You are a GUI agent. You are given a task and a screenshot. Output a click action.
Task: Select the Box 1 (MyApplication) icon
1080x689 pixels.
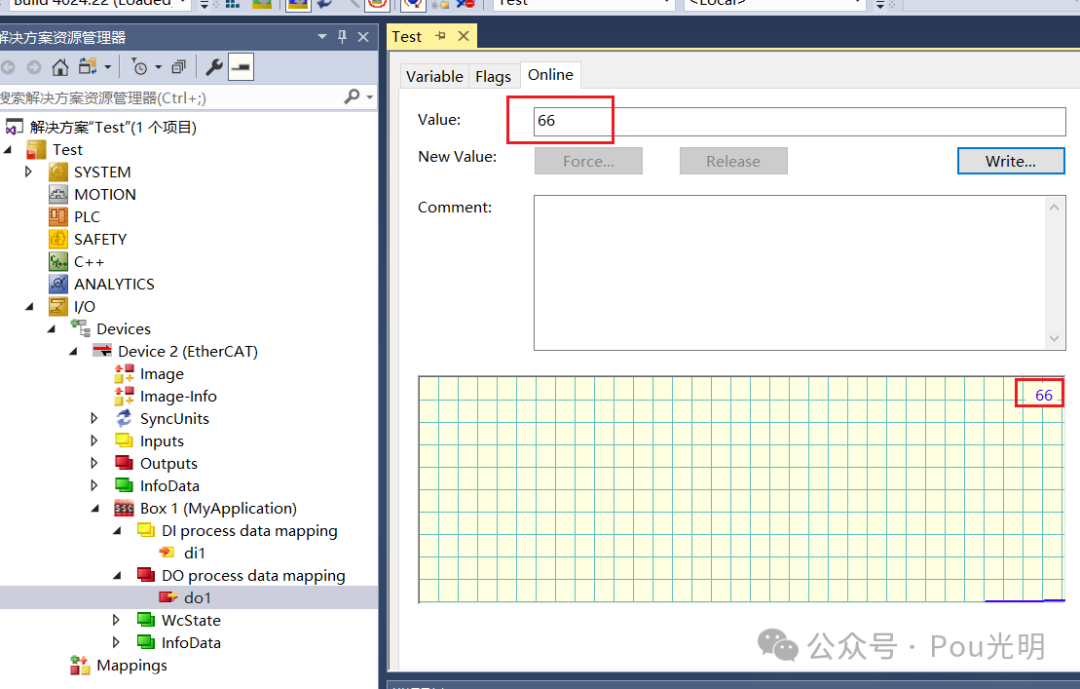(x=124, y=508)
